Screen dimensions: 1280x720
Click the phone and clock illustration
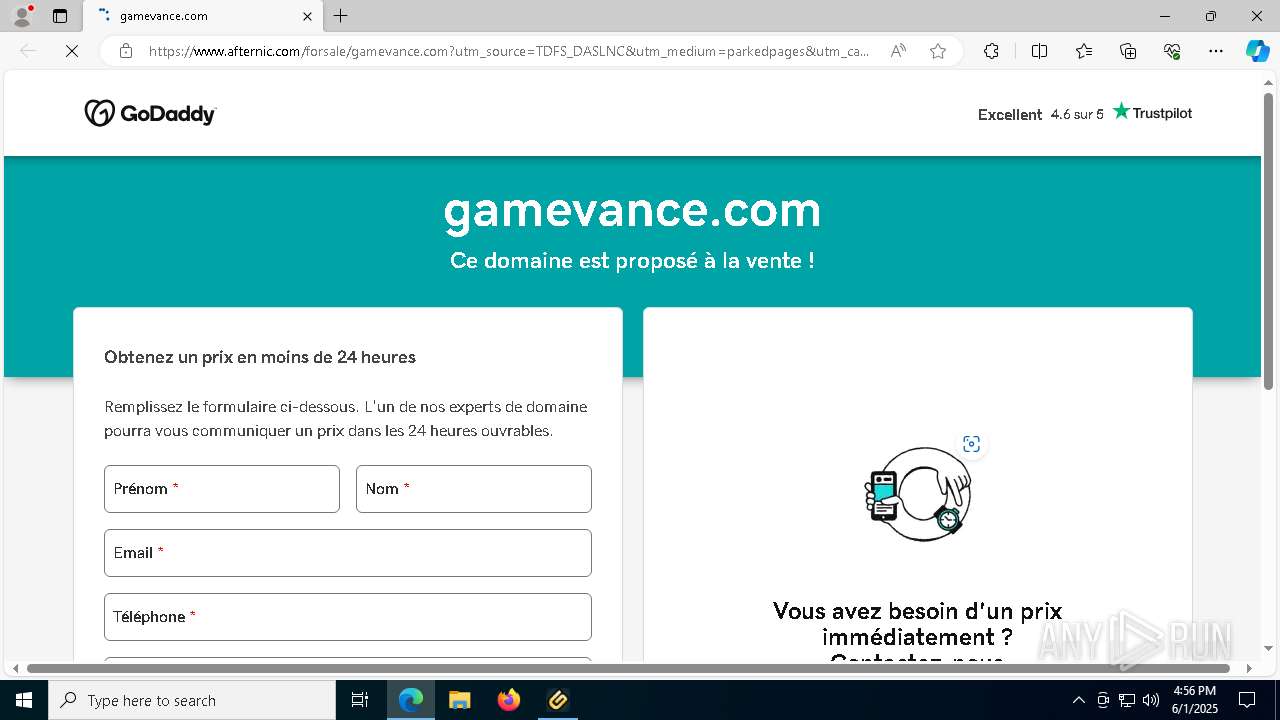918,494
